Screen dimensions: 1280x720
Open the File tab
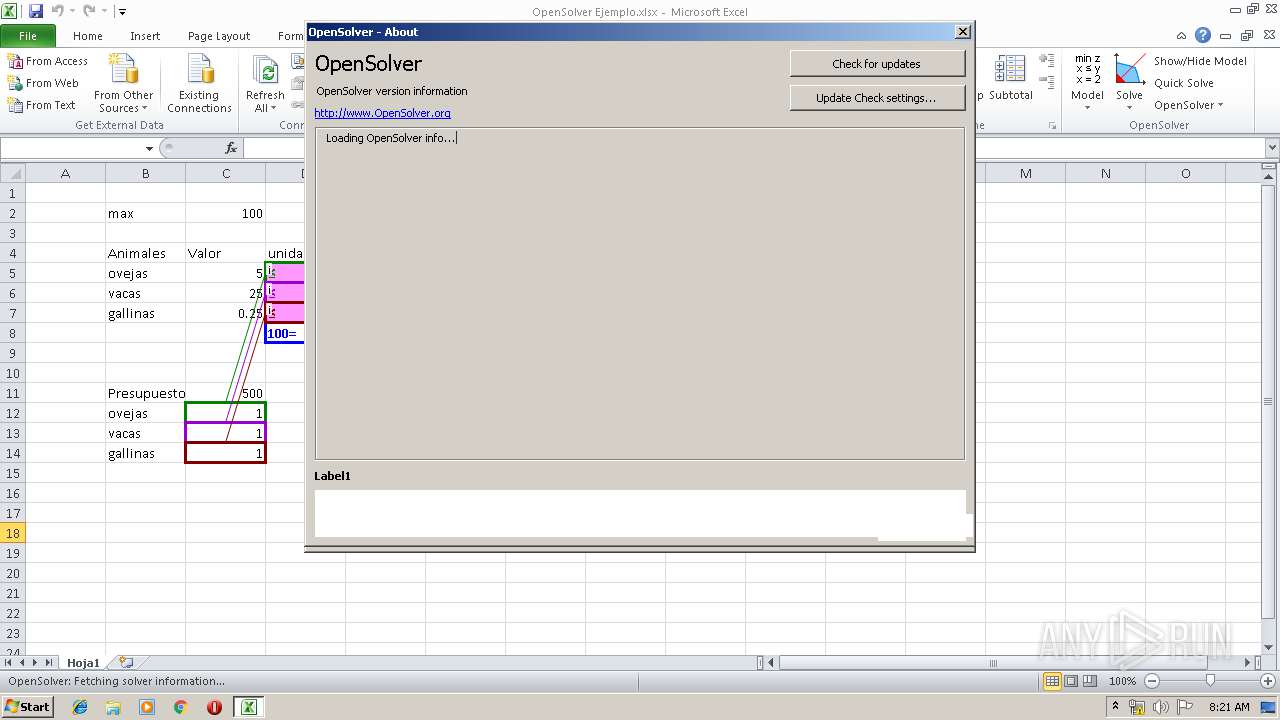point(28,36)
